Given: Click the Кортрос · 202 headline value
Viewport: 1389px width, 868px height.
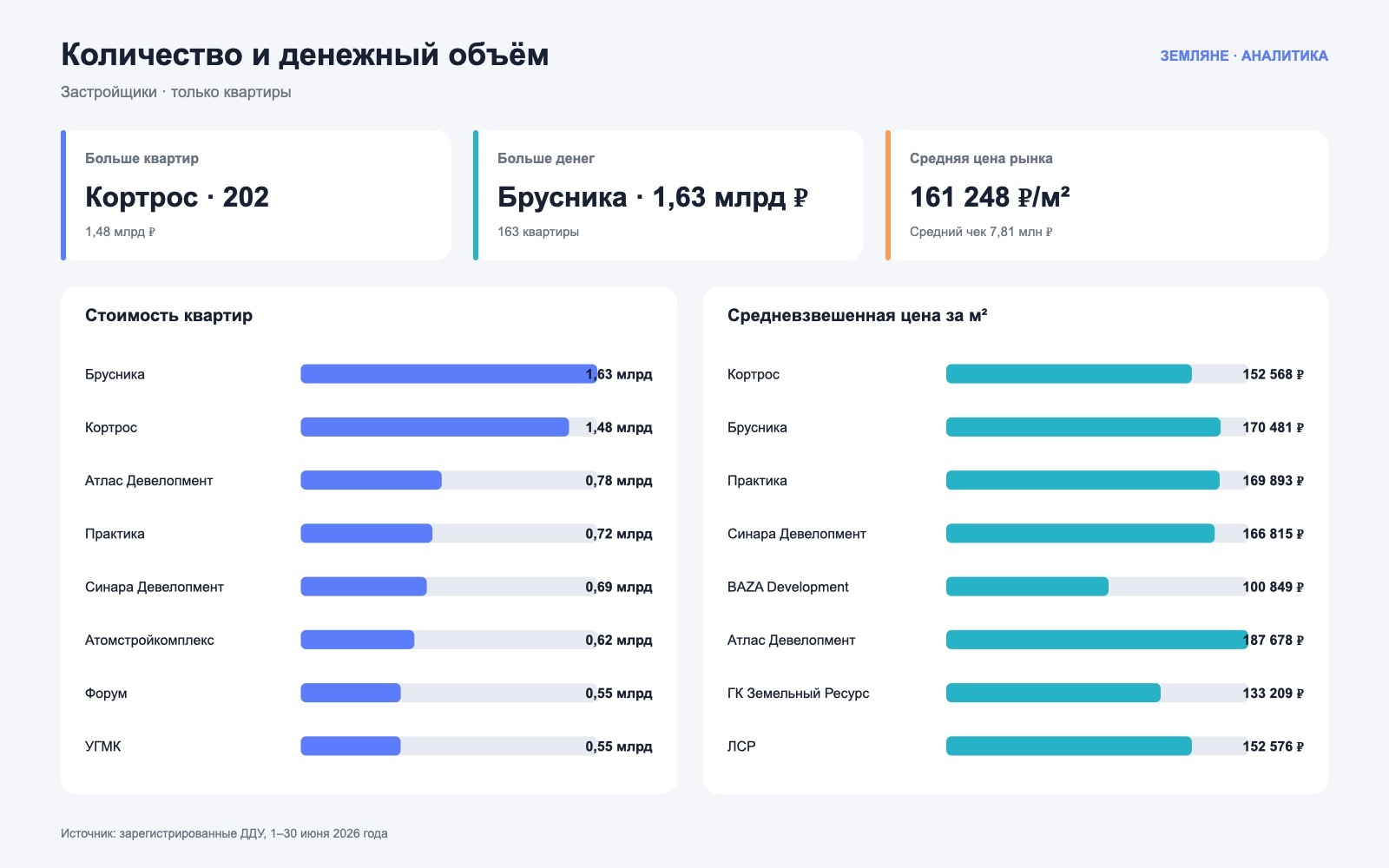Looking at the screenshot, I should coord(177,197).
